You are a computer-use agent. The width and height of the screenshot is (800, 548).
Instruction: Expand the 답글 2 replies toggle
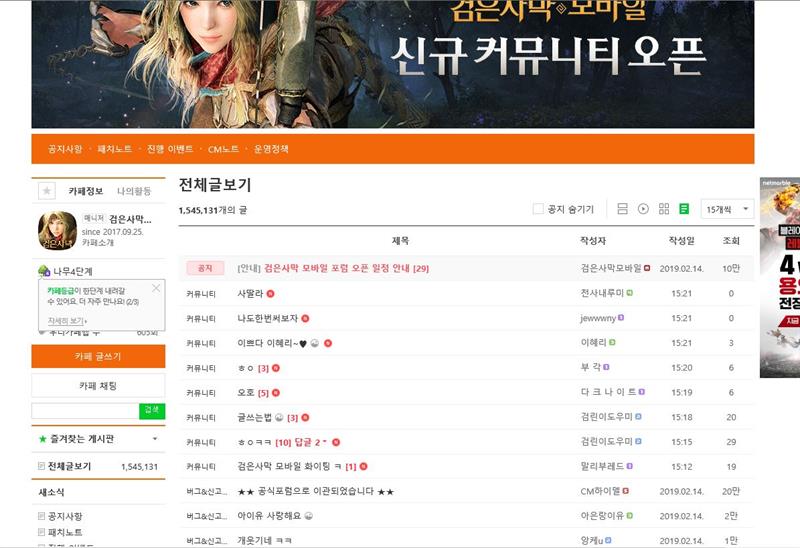pos(310,442)
